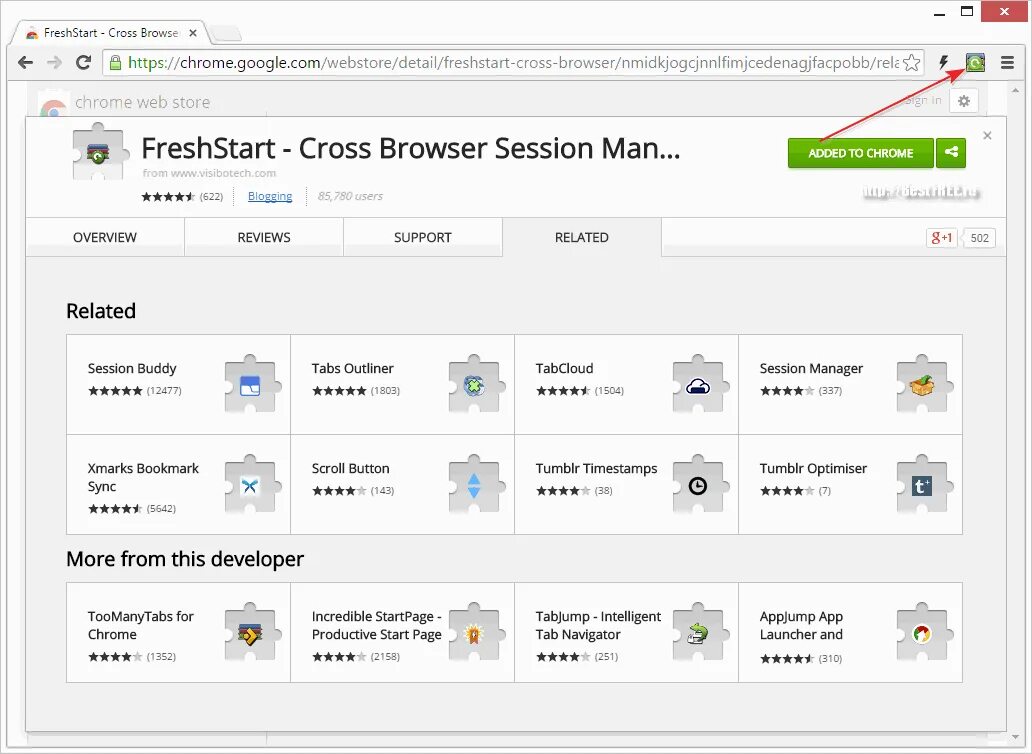Open TabCloud extension title
This screenshot has height=754, width=1032.
coord(565,368)
